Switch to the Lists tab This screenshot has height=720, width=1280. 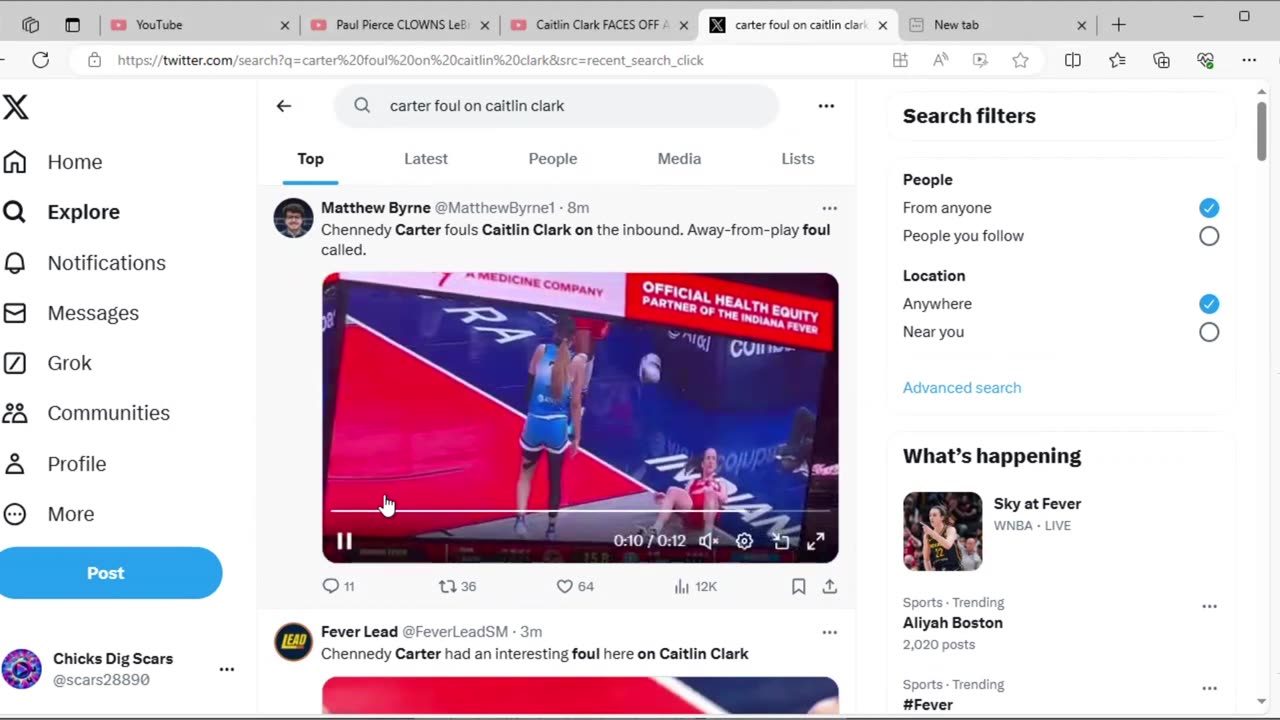[x=798, y=159]
